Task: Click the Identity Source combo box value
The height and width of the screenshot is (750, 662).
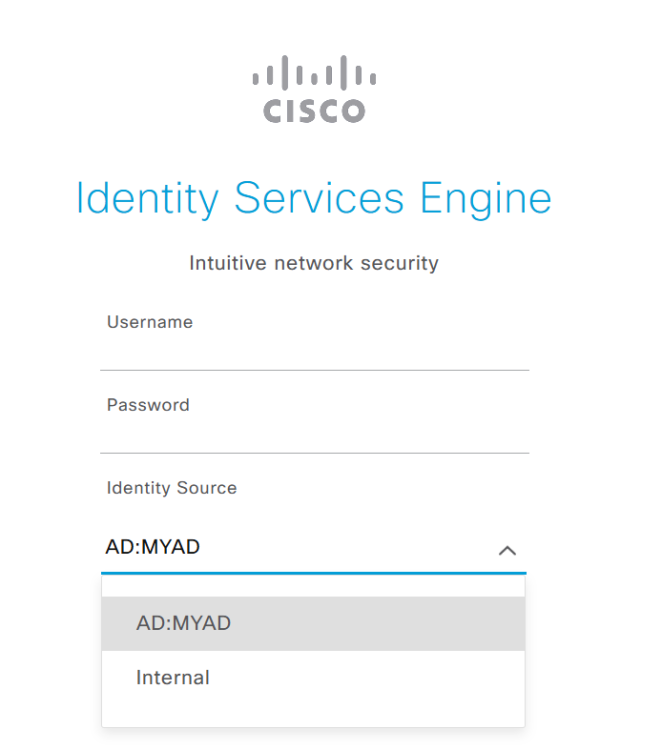Action: coord(153,547)
